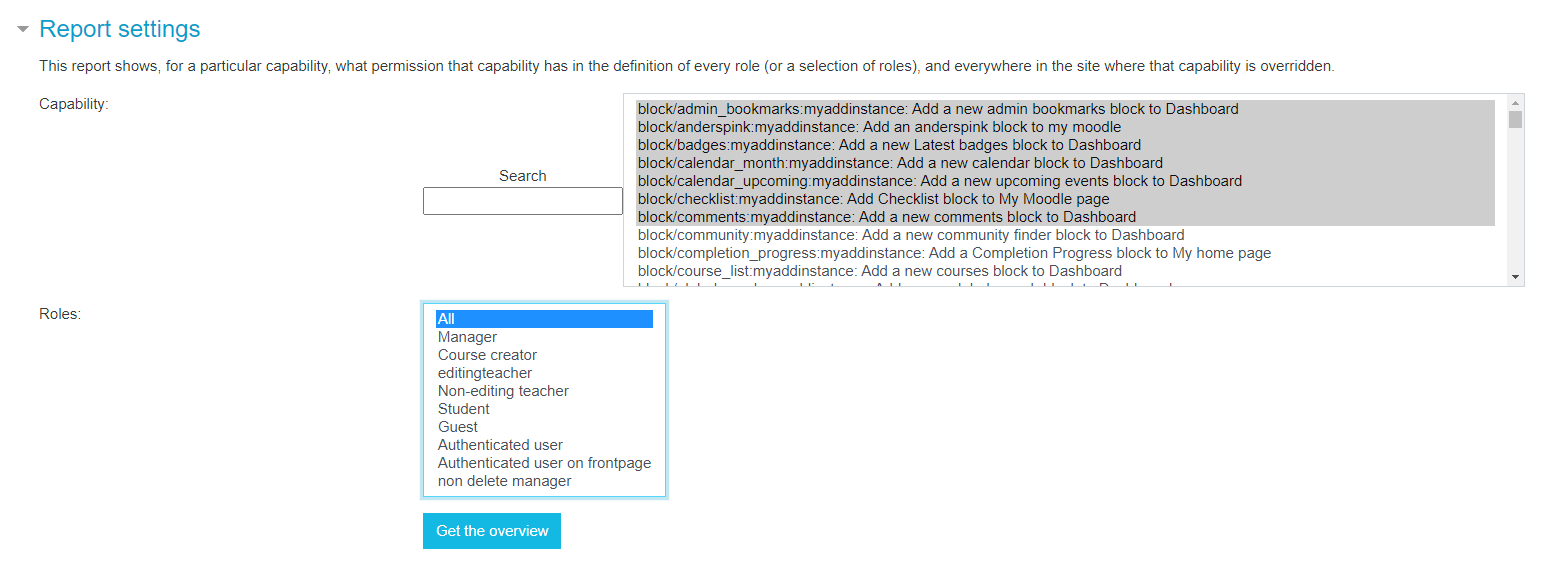This screenshot has height=561, width=1548.
Task: Open the Report settings heading link
Action: coord(120,30)
